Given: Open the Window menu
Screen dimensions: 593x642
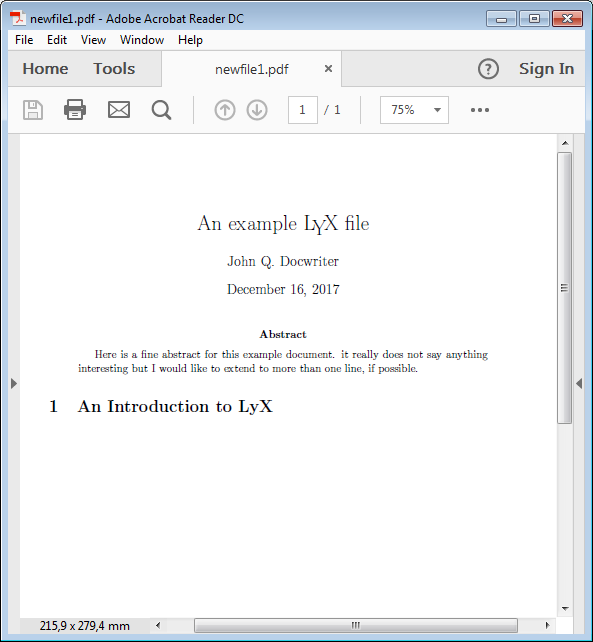Looking at the screenshot, I should 142,40.
